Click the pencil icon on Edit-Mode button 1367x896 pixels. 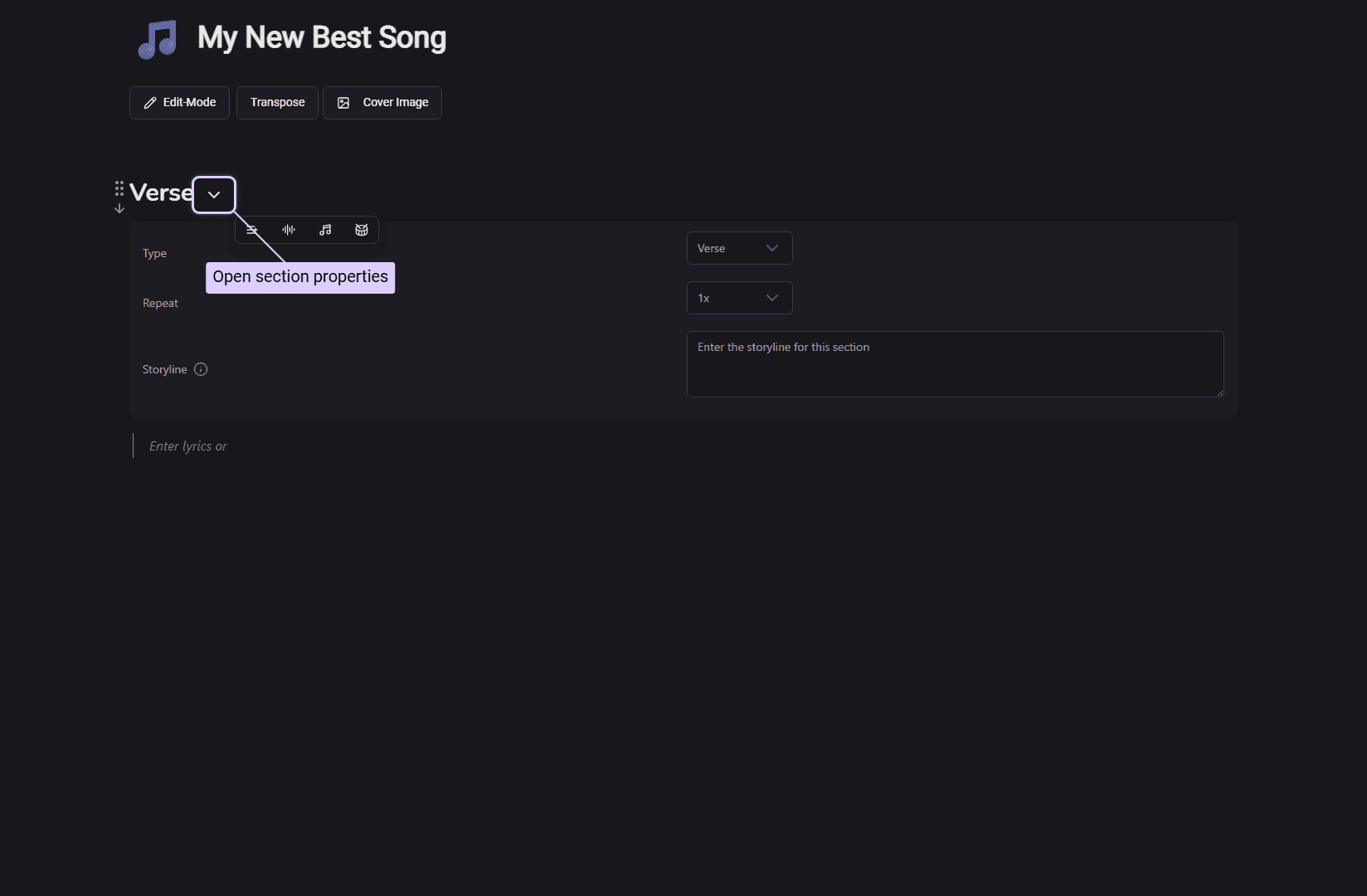point(150,102)
